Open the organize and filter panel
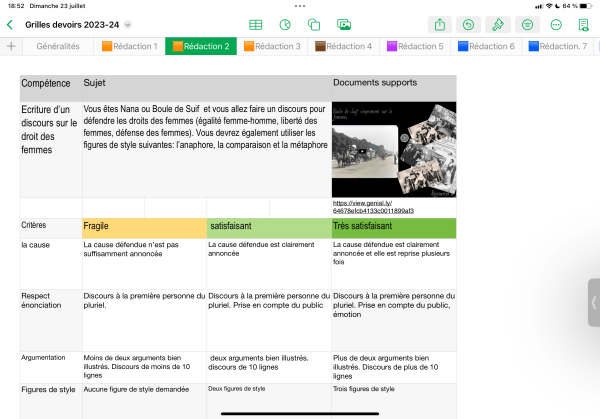Screen dimensions: 600x419 [527, 24]
